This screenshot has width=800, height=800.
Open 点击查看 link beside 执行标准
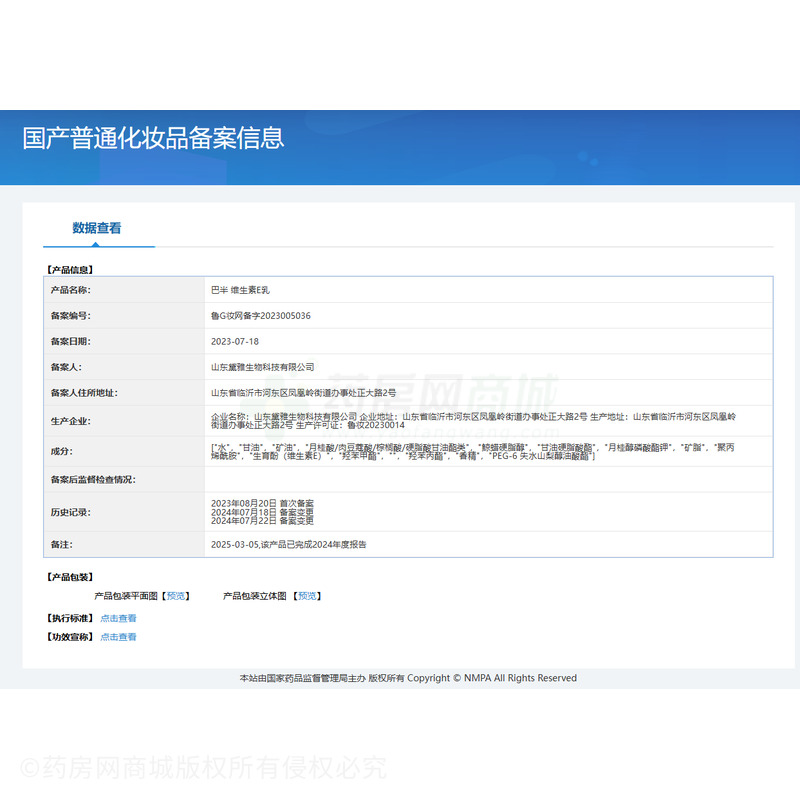tap(118, 618)
